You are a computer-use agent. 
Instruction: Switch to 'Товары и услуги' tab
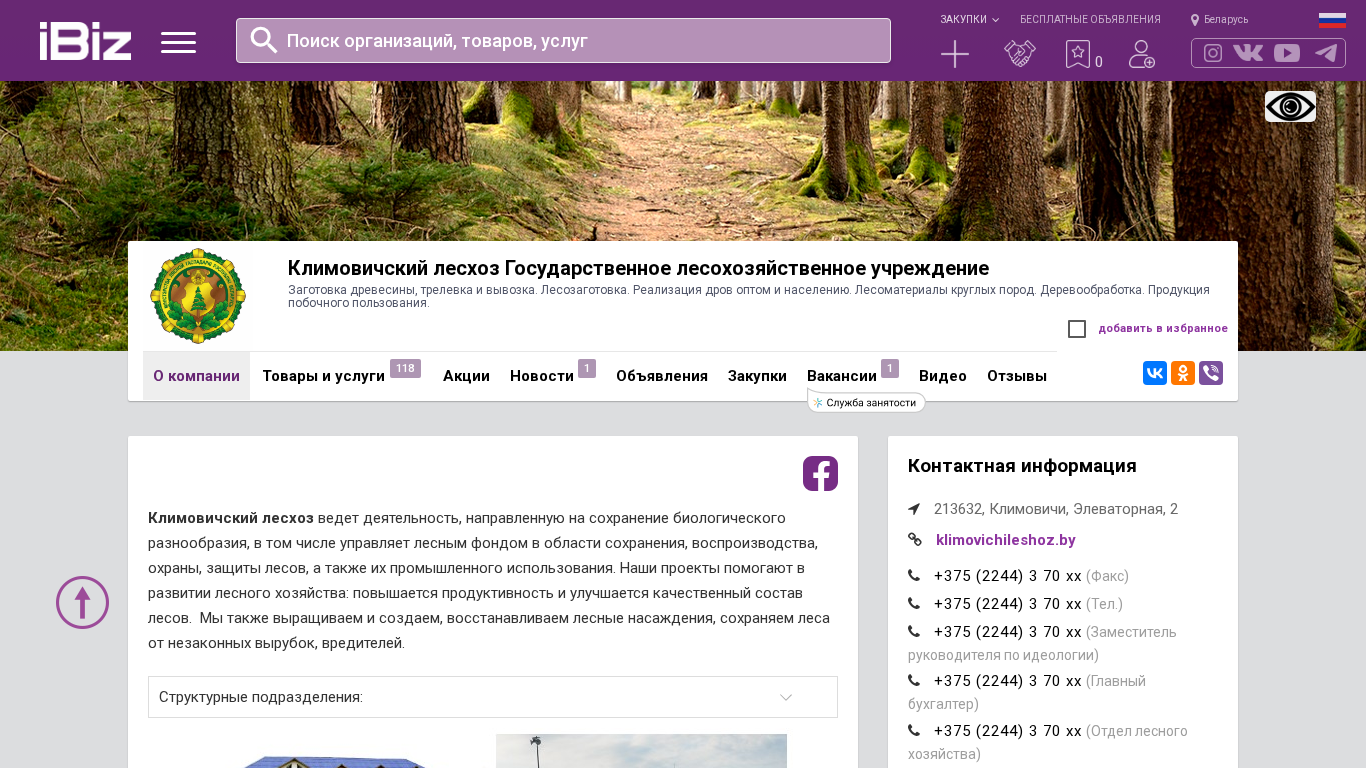(x=323, y=376)
